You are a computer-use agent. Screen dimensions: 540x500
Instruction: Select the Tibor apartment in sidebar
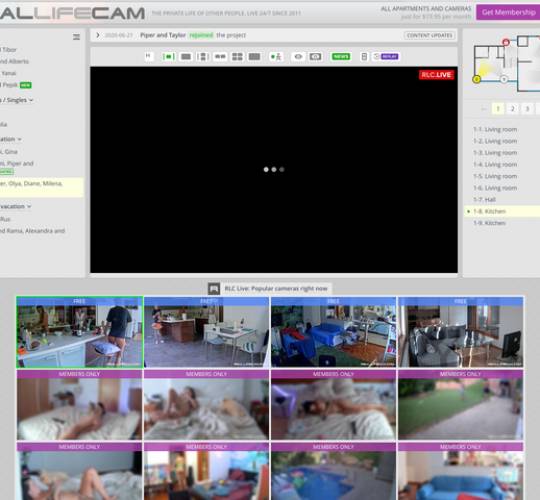[x=8, y=50]
